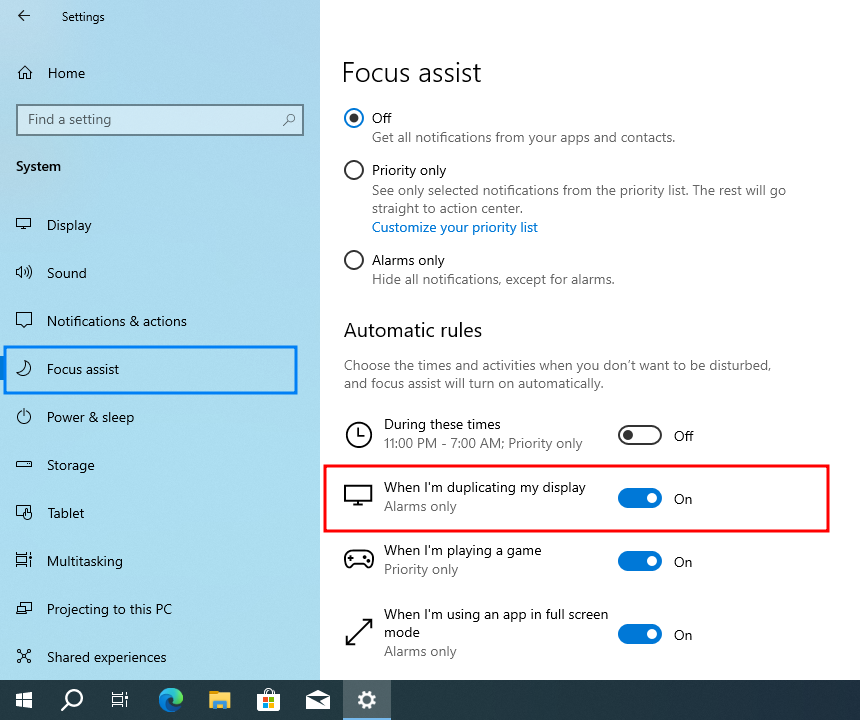Turn on the During these times toggle
The height and width of the screenshot is (720, 860).
(x=640, y=435)
